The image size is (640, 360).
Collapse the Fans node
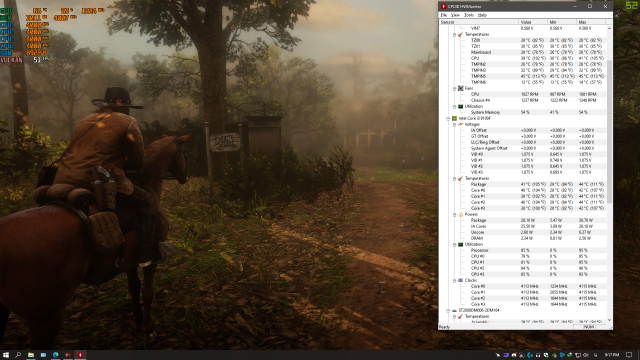point(454,89)
